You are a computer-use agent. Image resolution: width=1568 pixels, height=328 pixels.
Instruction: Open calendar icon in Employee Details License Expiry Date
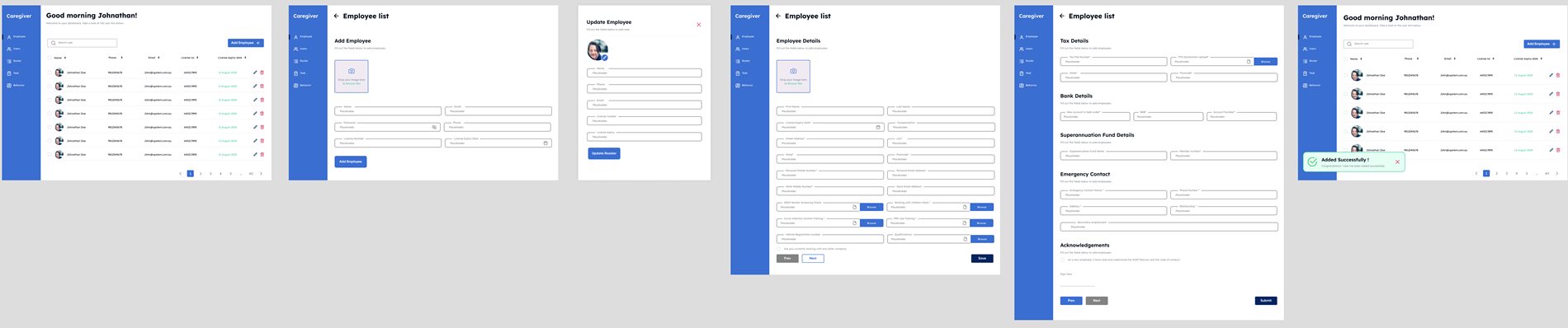click(x=877, y=127)
